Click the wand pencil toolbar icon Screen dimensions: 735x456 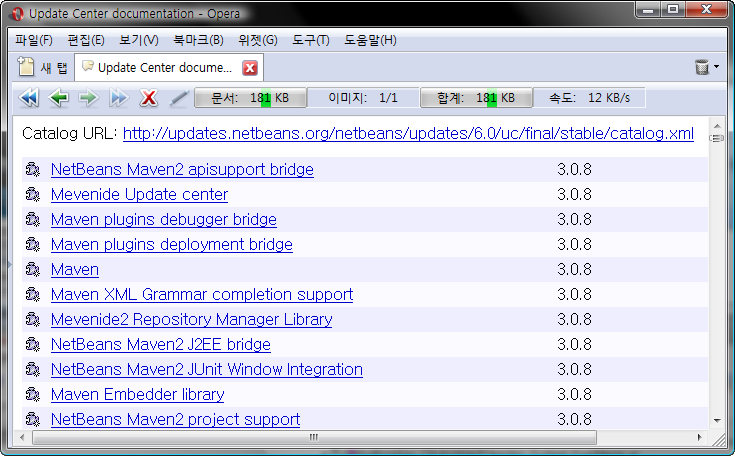point(179,98)
